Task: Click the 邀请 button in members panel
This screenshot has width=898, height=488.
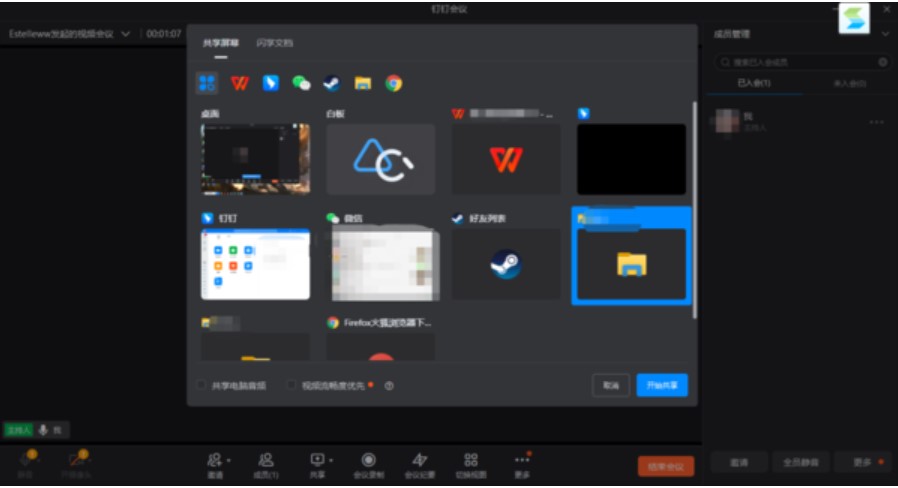Action: [739, 462]
